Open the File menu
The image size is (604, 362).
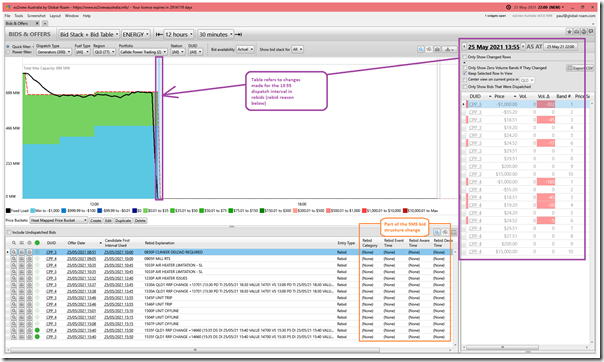coord(7,16)
